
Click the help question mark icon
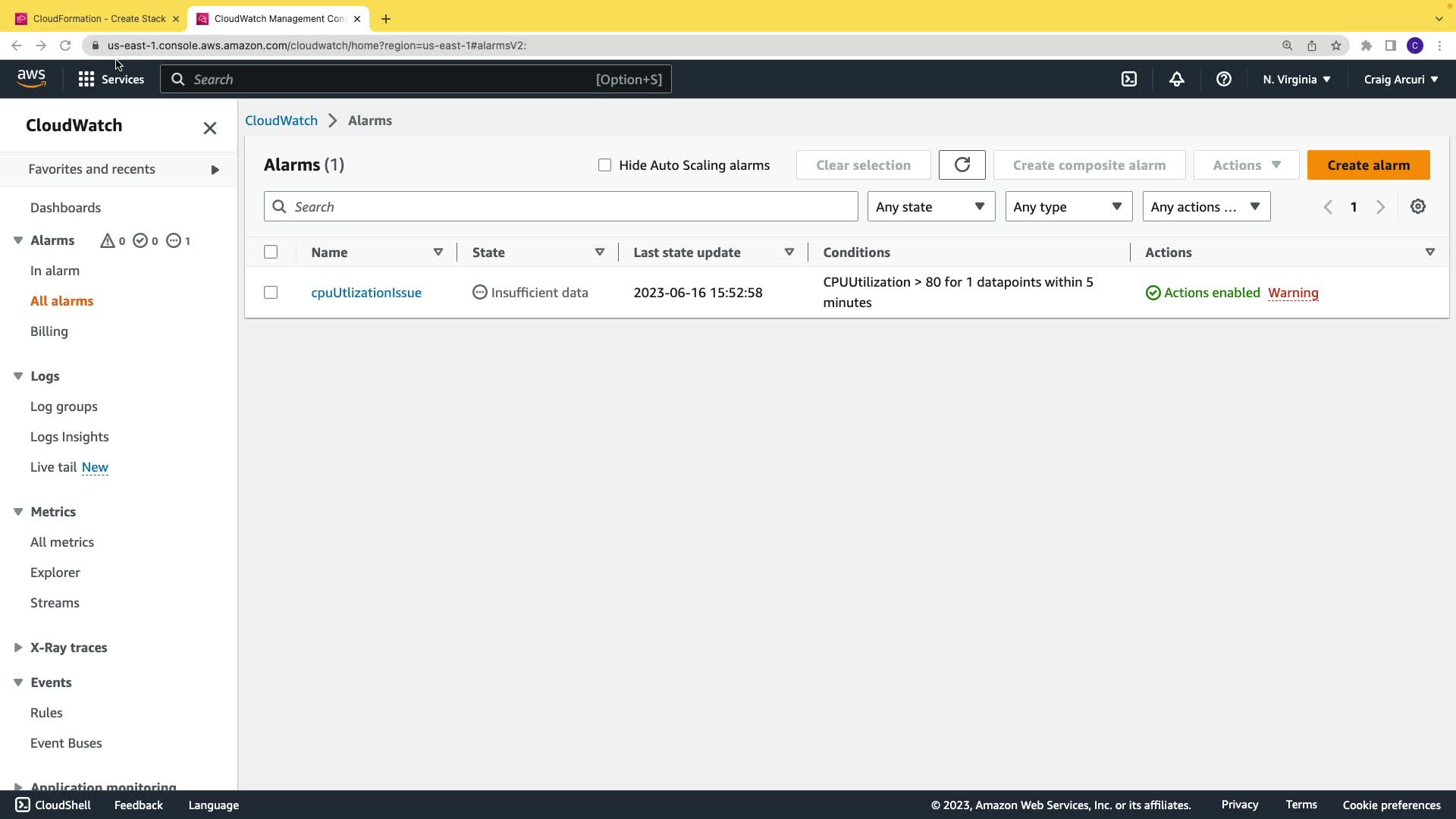pos(1223,79)
